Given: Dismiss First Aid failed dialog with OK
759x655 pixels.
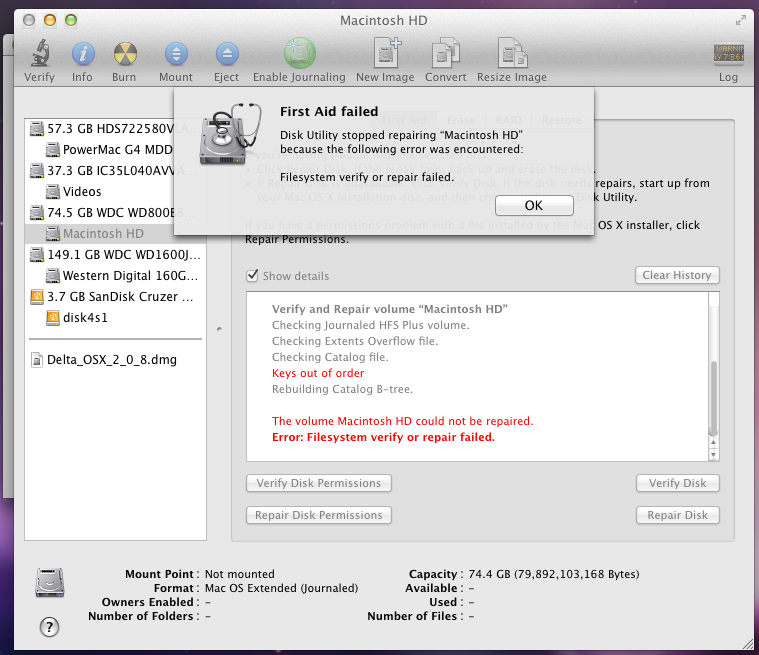Looking at the screenshot, I should pos(534,205).
